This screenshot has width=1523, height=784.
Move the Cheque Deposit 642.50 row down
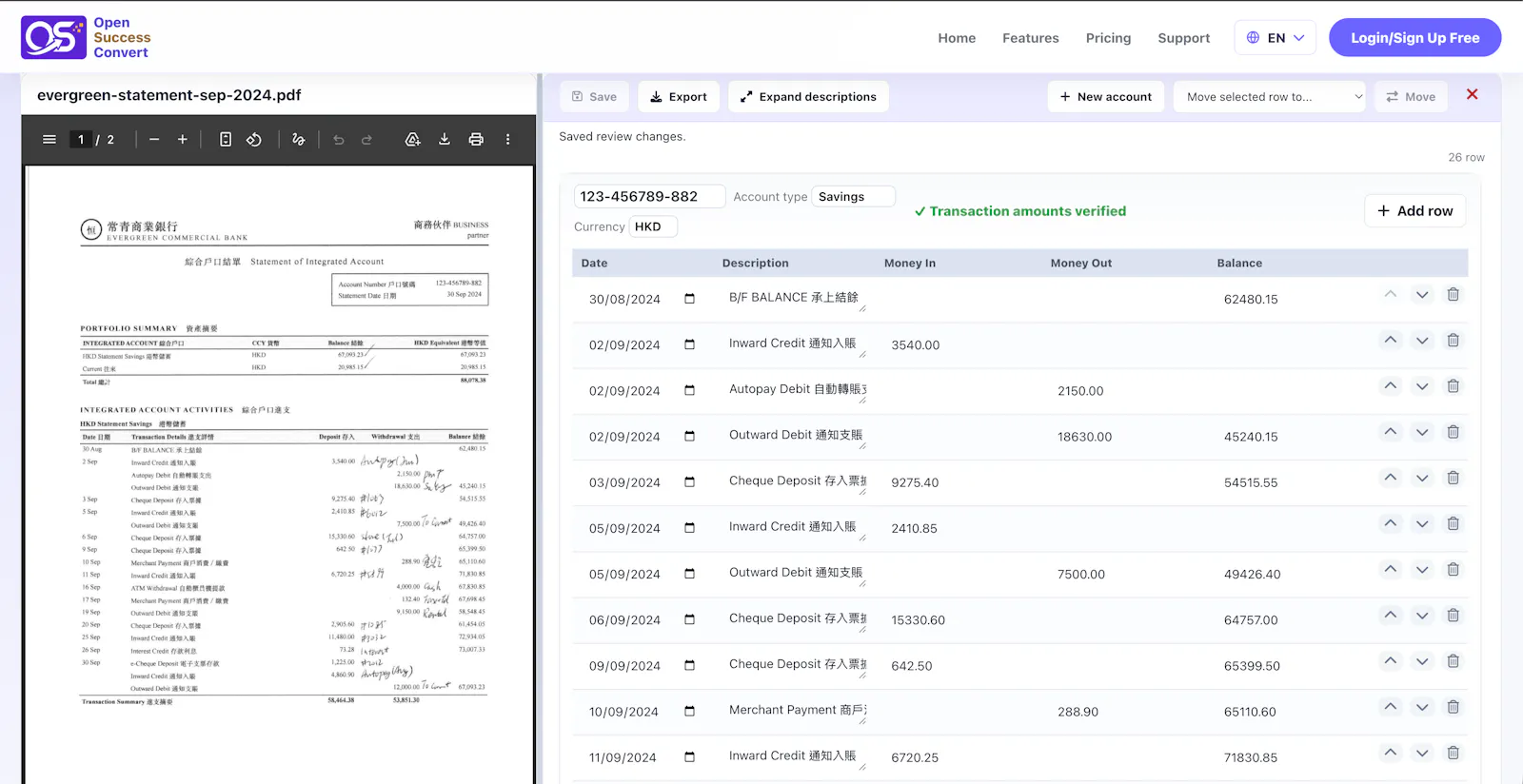pos(1422,661)
